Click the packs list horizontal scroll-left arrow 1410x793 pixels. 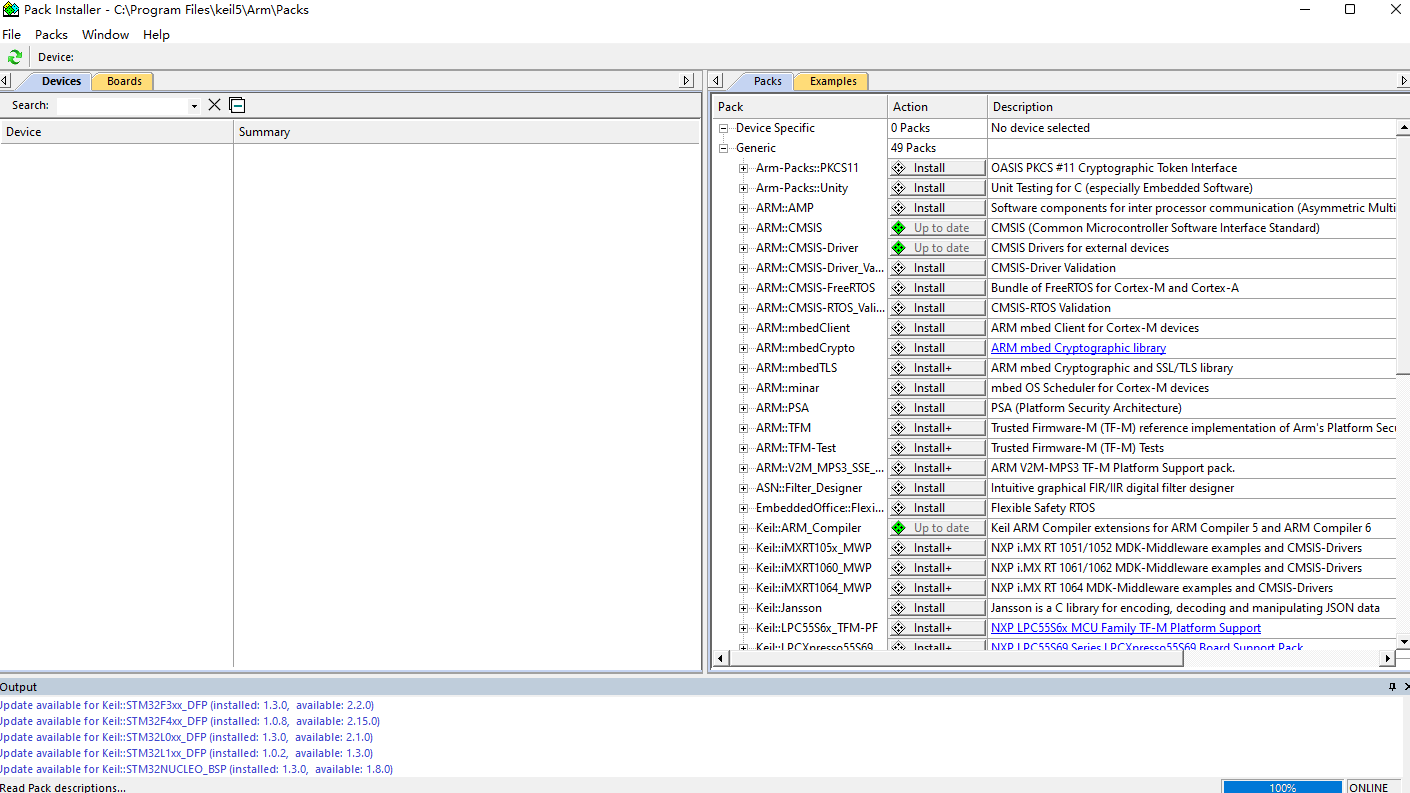click(x=720, y=658)
